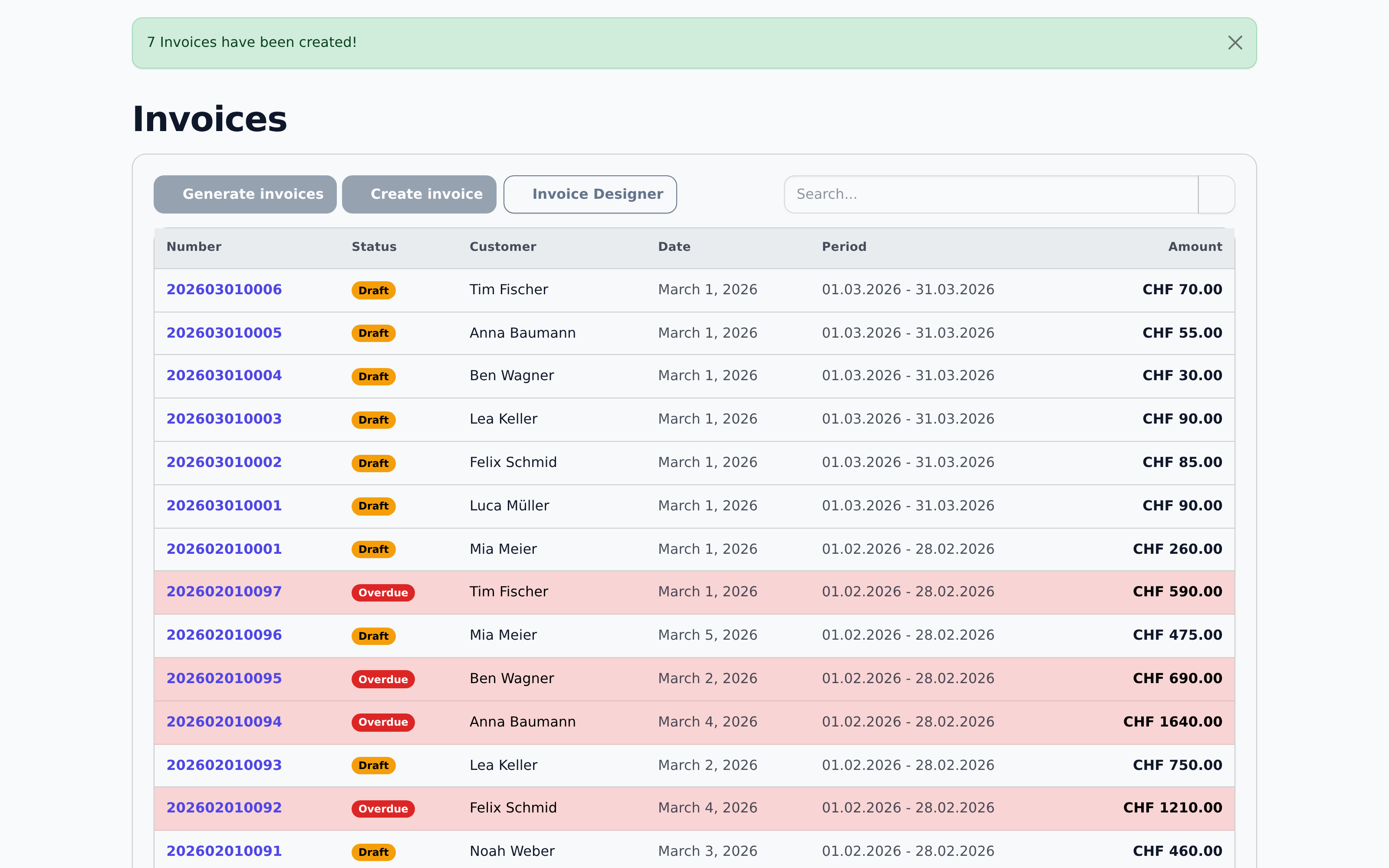Dismiss the invoices created notification
This screenshot has height=868, width=1389.
(x=1234, y=43)
